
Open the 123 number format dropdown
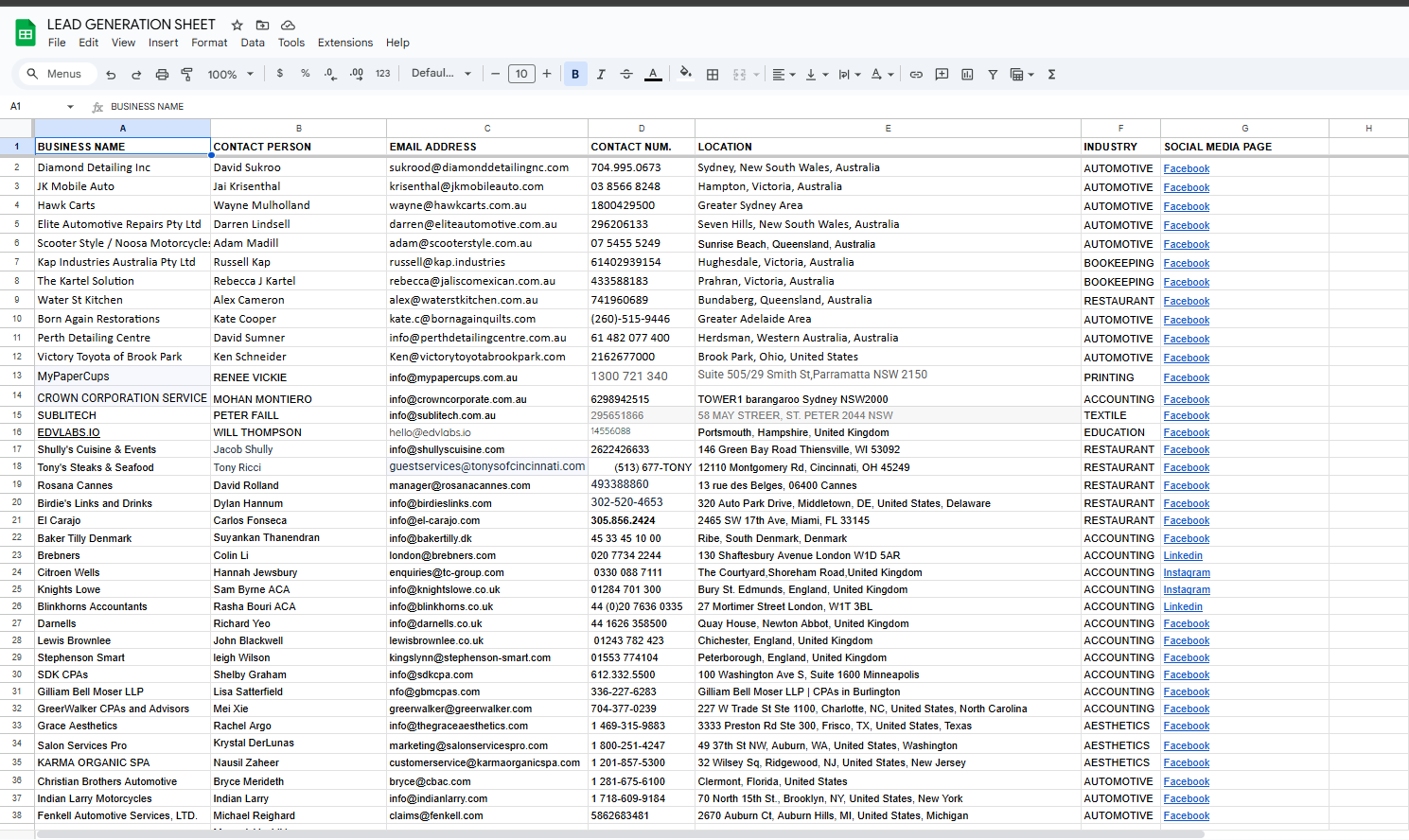[x=382, y=74]
